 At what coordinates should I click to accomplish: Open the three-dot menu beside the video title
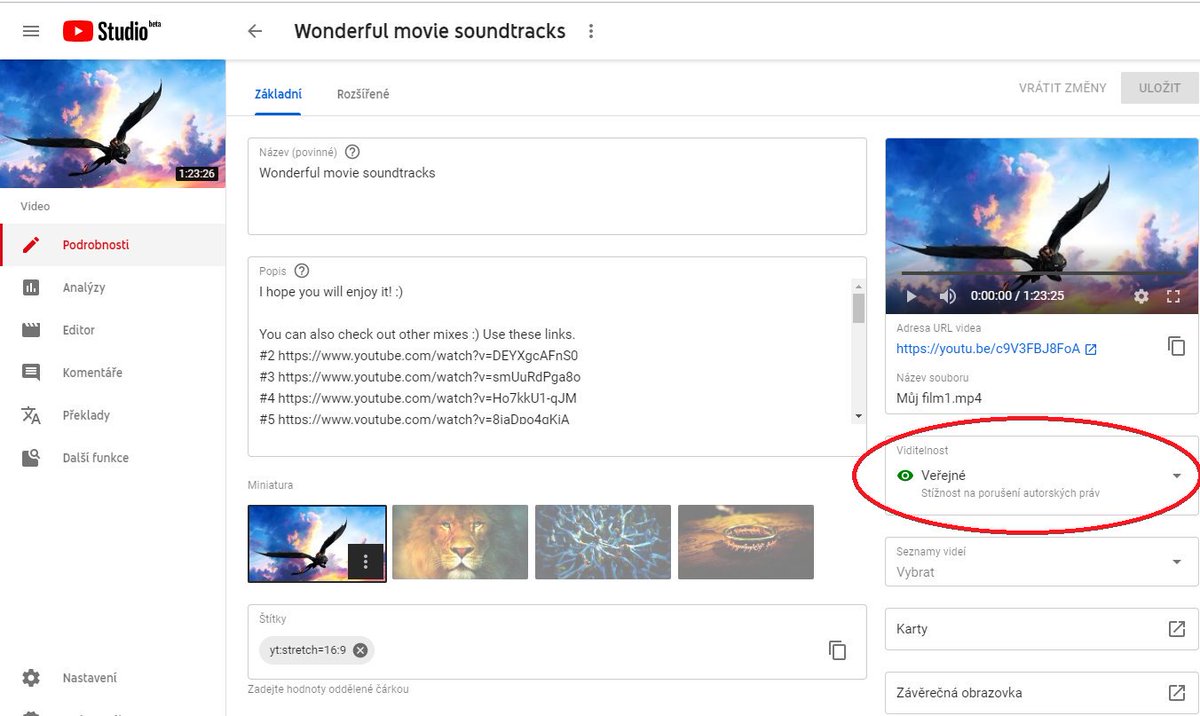coord(591,31)
